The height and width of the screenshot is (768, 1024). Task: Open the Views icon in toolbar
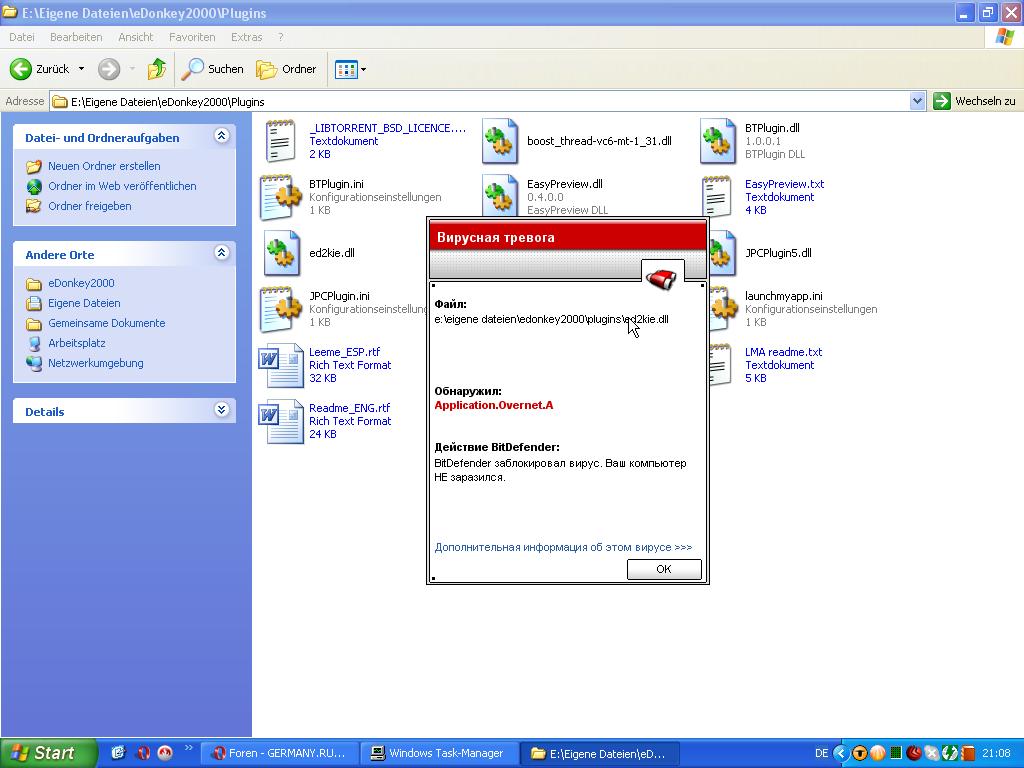346,69
